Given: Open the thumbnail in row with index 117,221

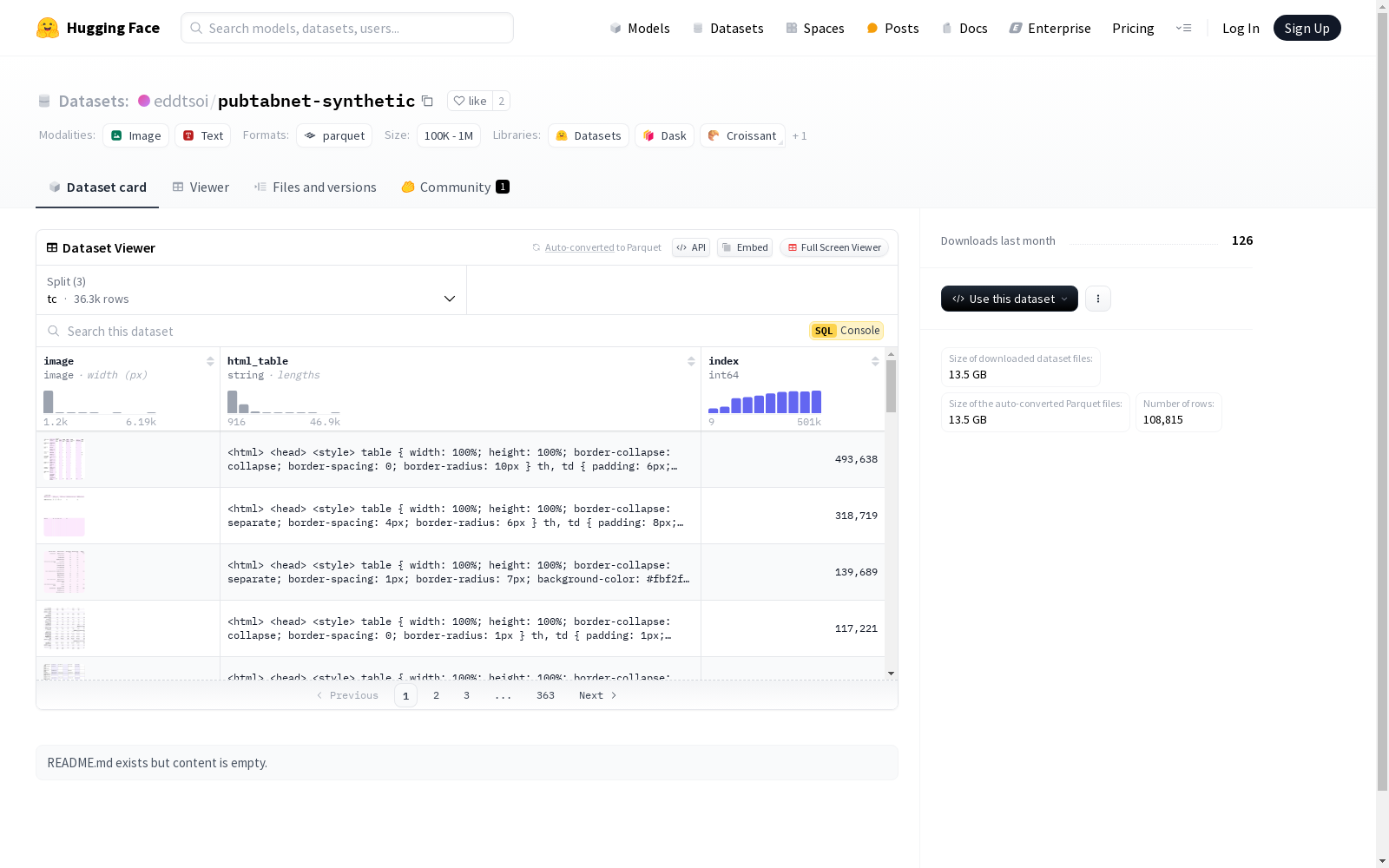Looking at the screenshot, I should pos(64,628).
